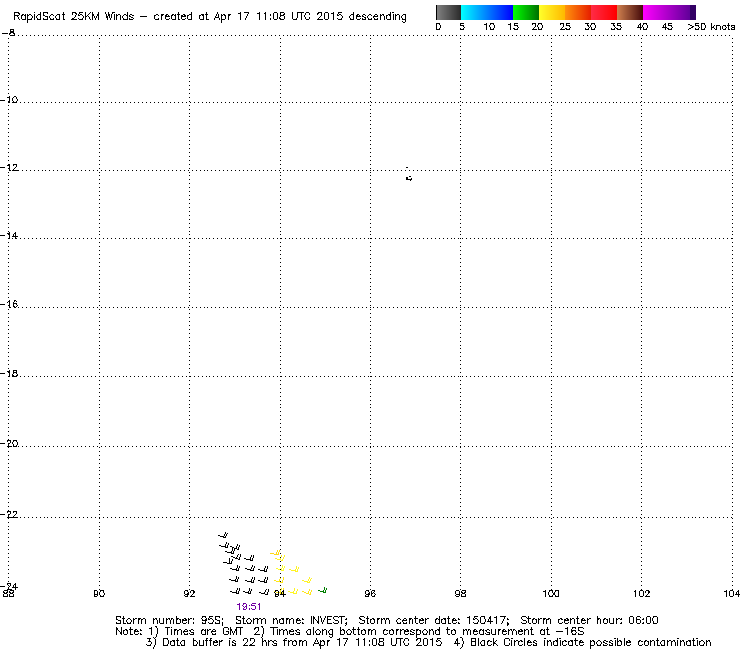
Task: Click the '>50 knots' legend label
Action: tap(711, 27)
